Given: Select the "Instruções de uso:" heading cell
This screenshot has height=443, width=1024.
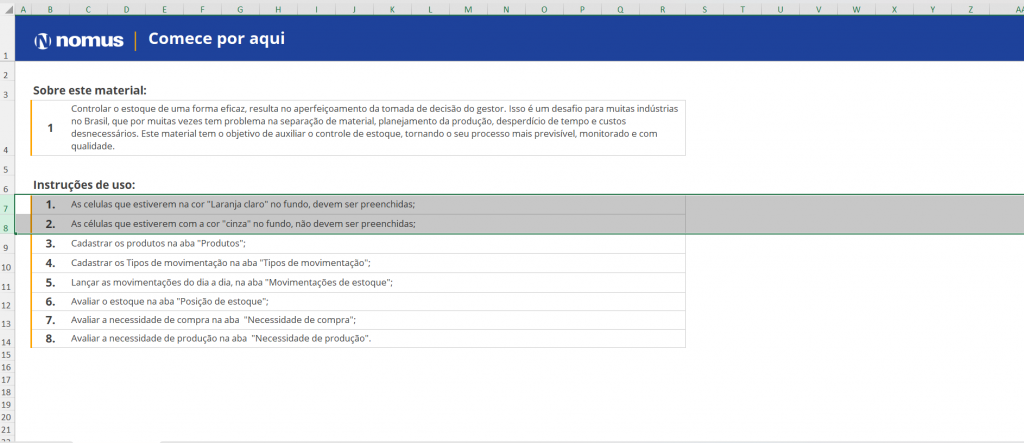Looking at the screenshot, I should (84, 185).
